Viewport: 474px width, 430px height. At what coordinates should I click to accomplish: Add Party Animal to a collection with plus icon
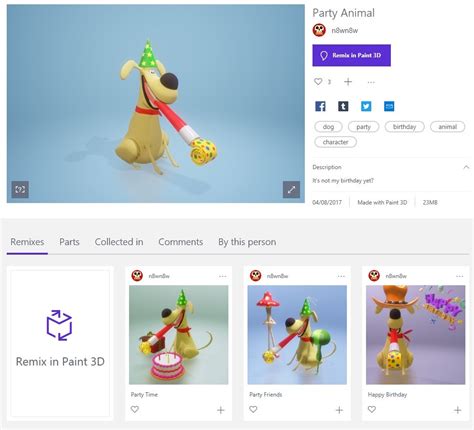click(x=348, y=82)
